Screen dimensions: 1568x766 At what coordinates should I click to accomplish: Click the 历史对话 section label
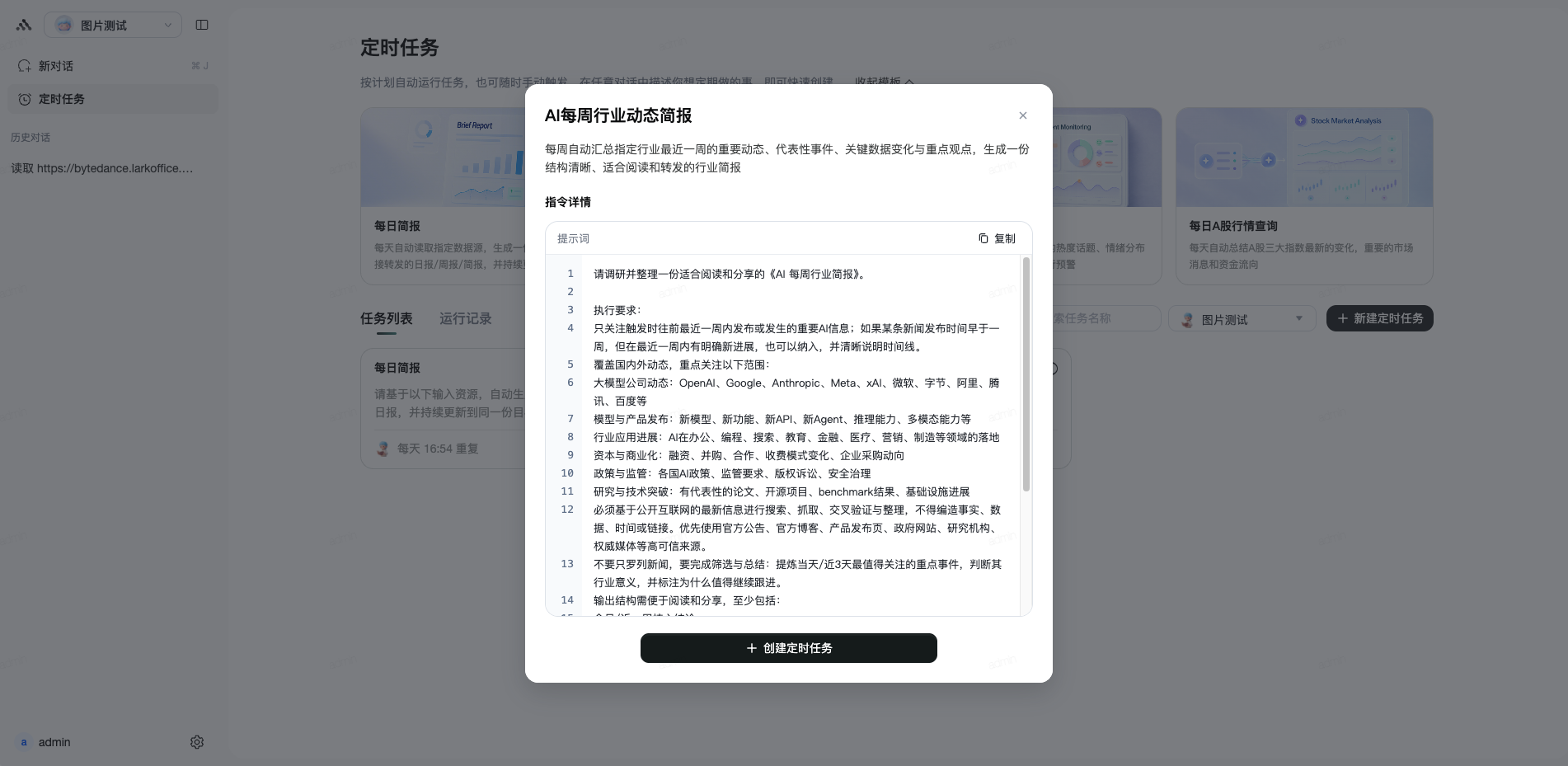tap(31, 138)
